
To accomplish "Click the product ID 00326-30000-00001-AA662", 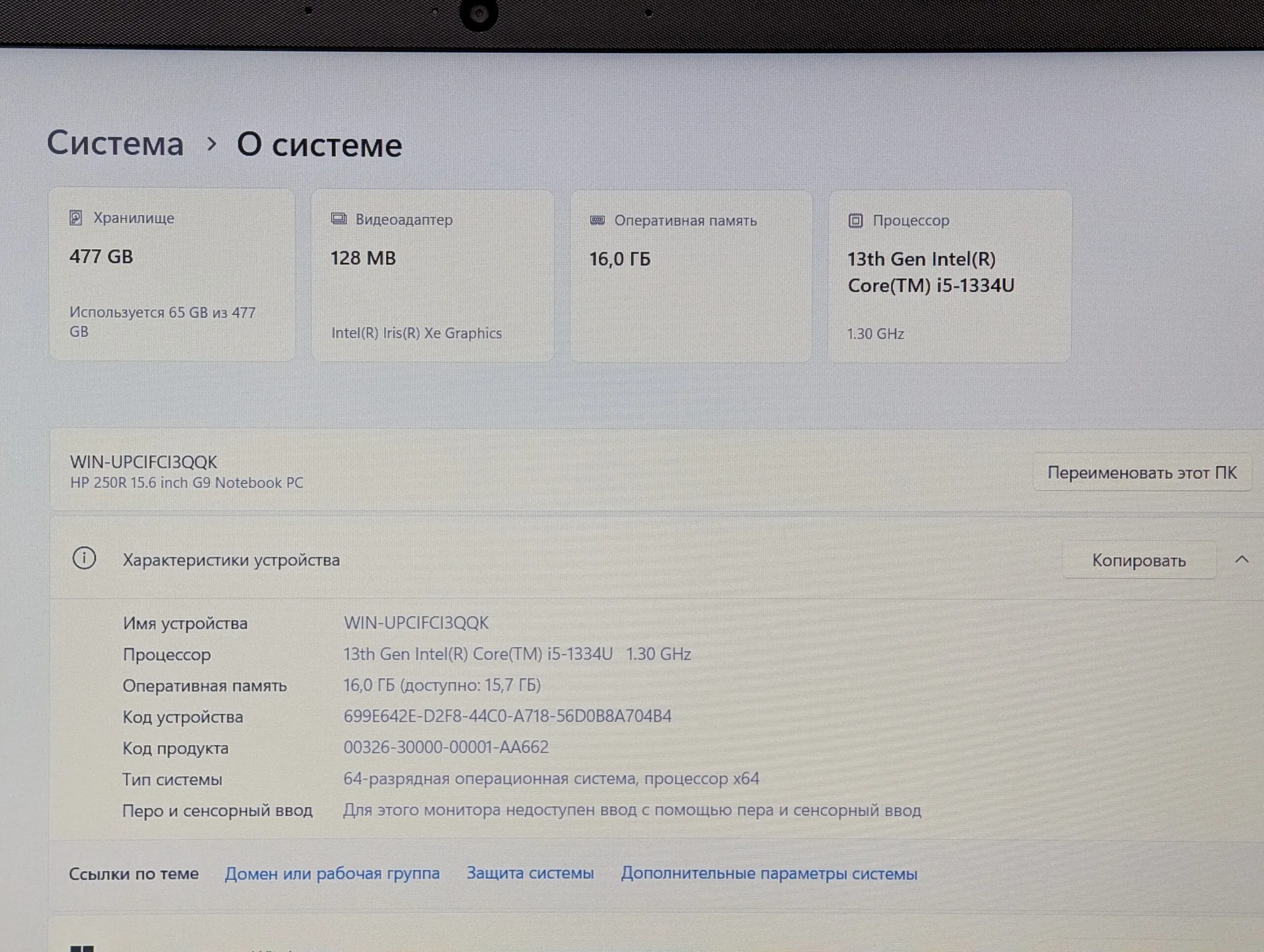I will click(x=446, y=747).
